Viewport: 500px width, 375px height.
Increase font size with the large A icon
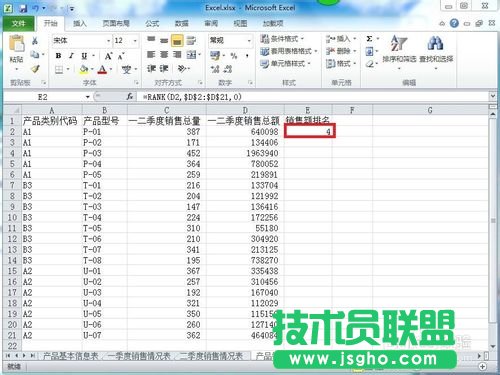coord(108,56)
